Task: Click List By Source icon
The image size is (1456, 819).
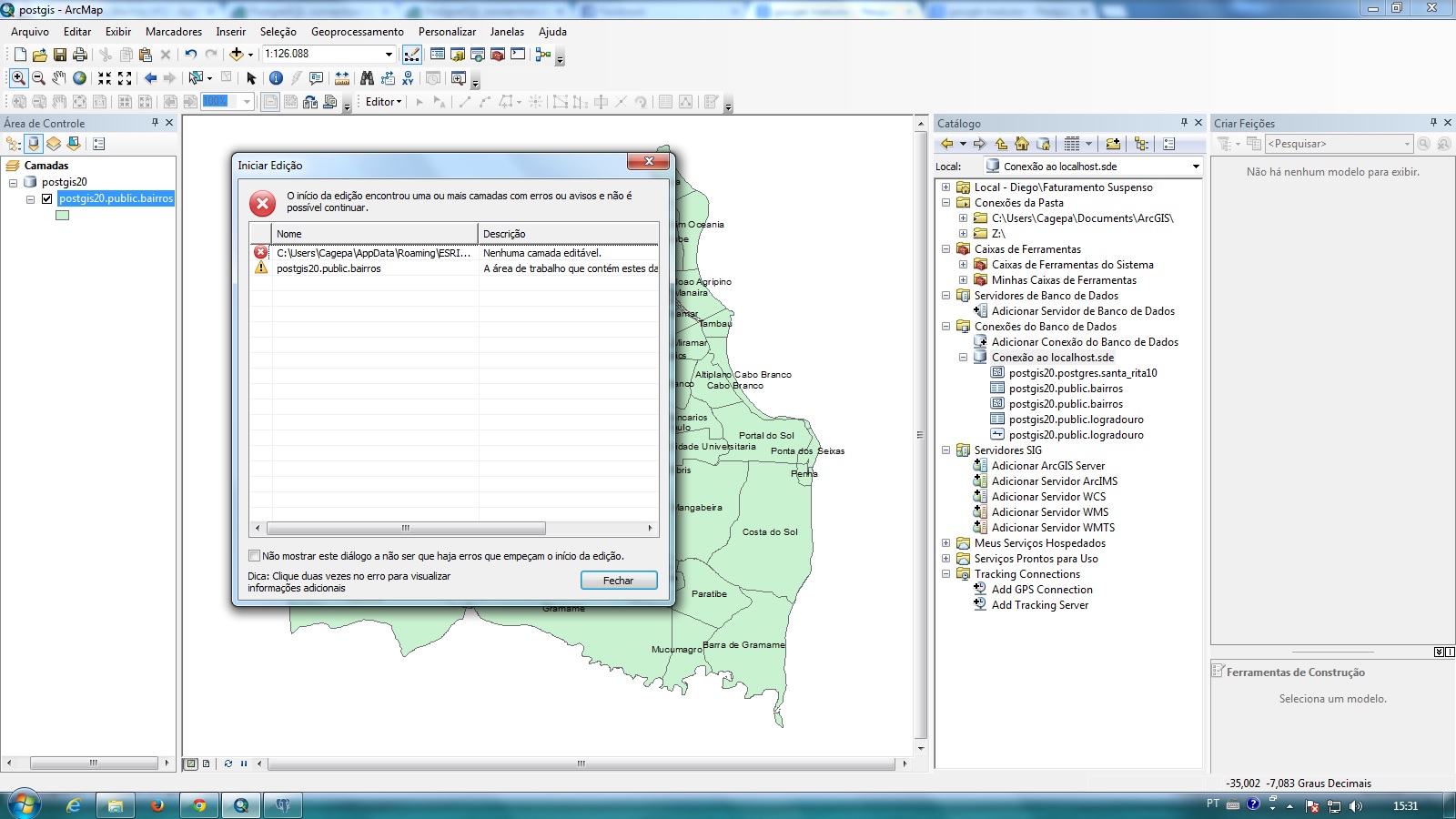Action: (34, 144)
